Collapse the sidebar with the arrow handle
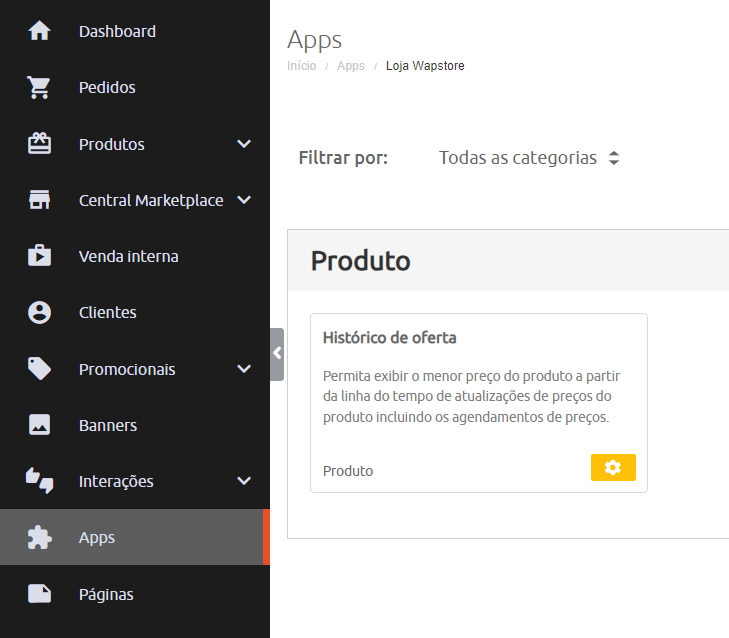 pos(277,354)
